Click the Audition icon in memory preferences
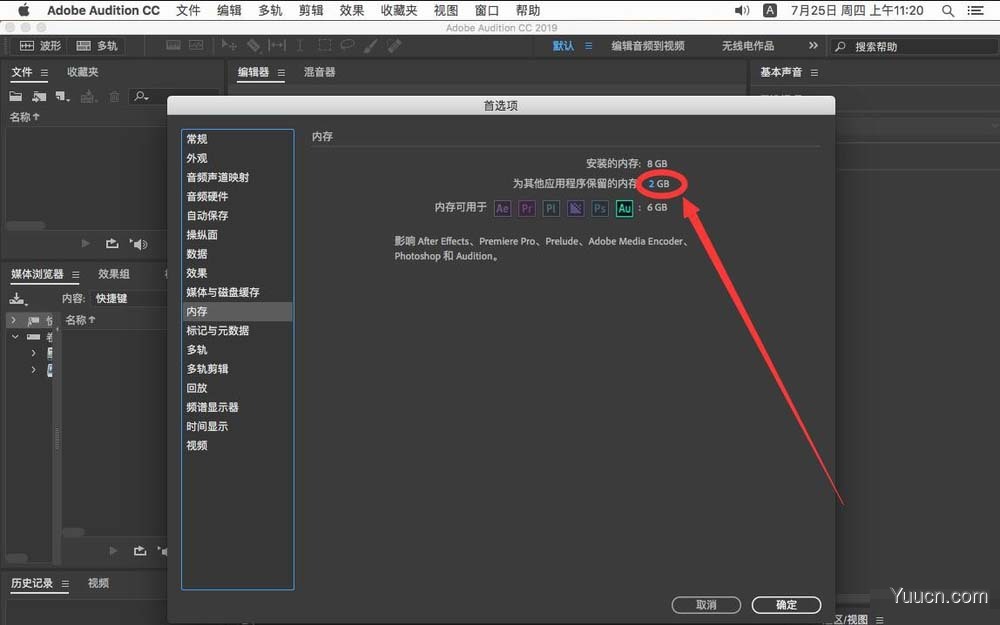Viewport: 1000px width, 625px height. (x=624, y=208)
